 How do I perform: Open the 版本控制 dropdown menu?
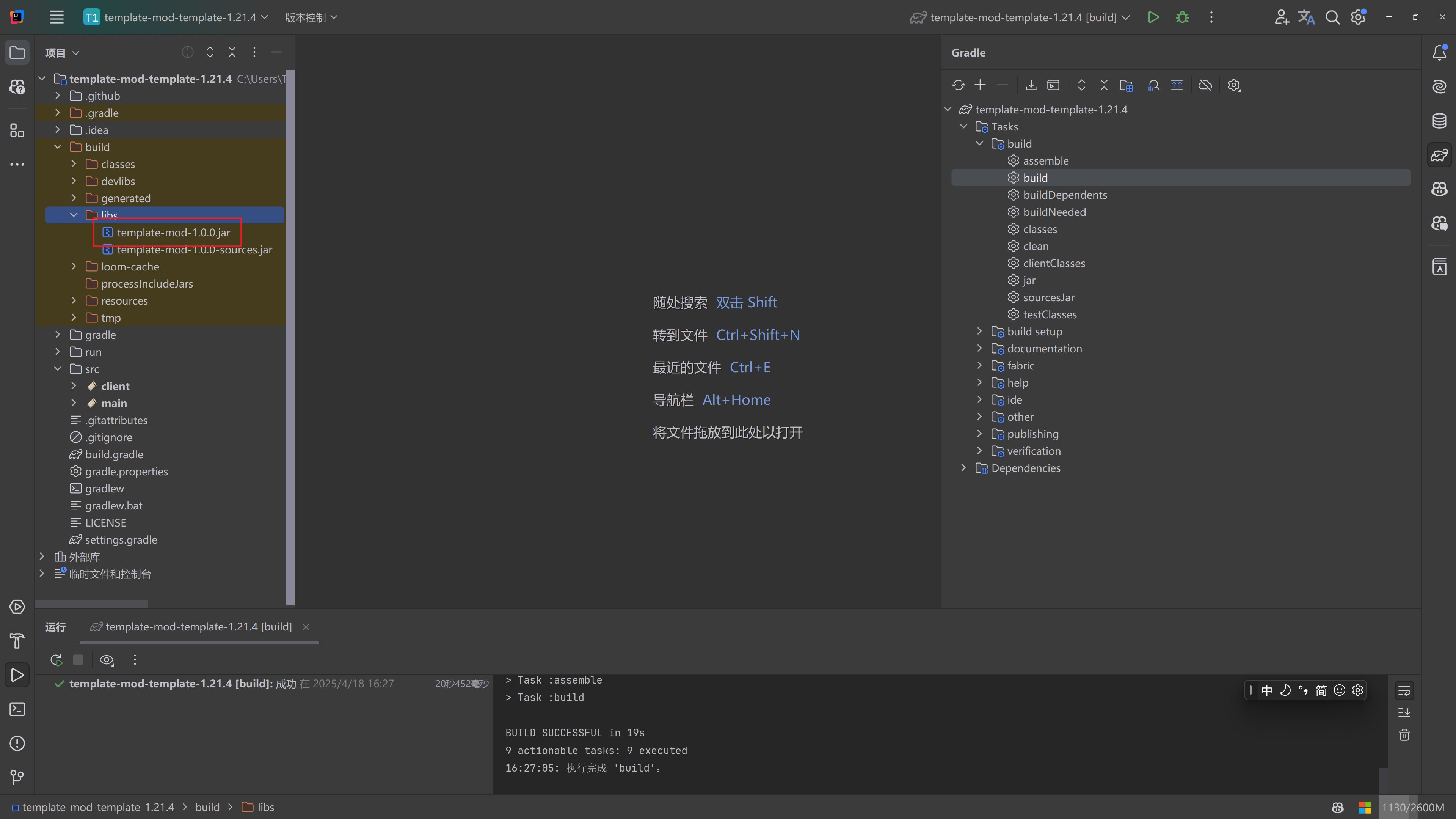click(311, 17)
